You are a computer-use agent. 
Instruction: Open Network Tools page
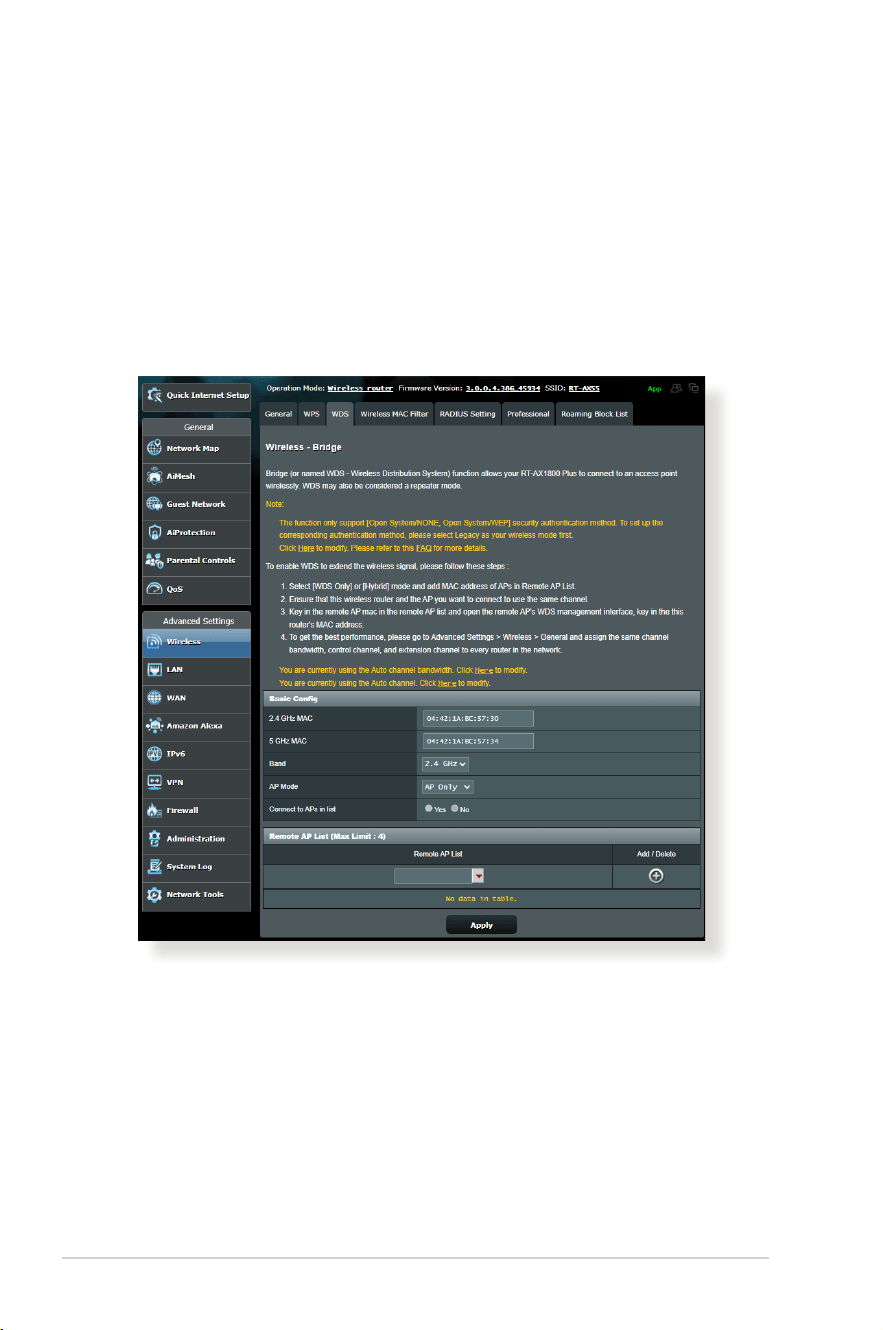(196, 895)
